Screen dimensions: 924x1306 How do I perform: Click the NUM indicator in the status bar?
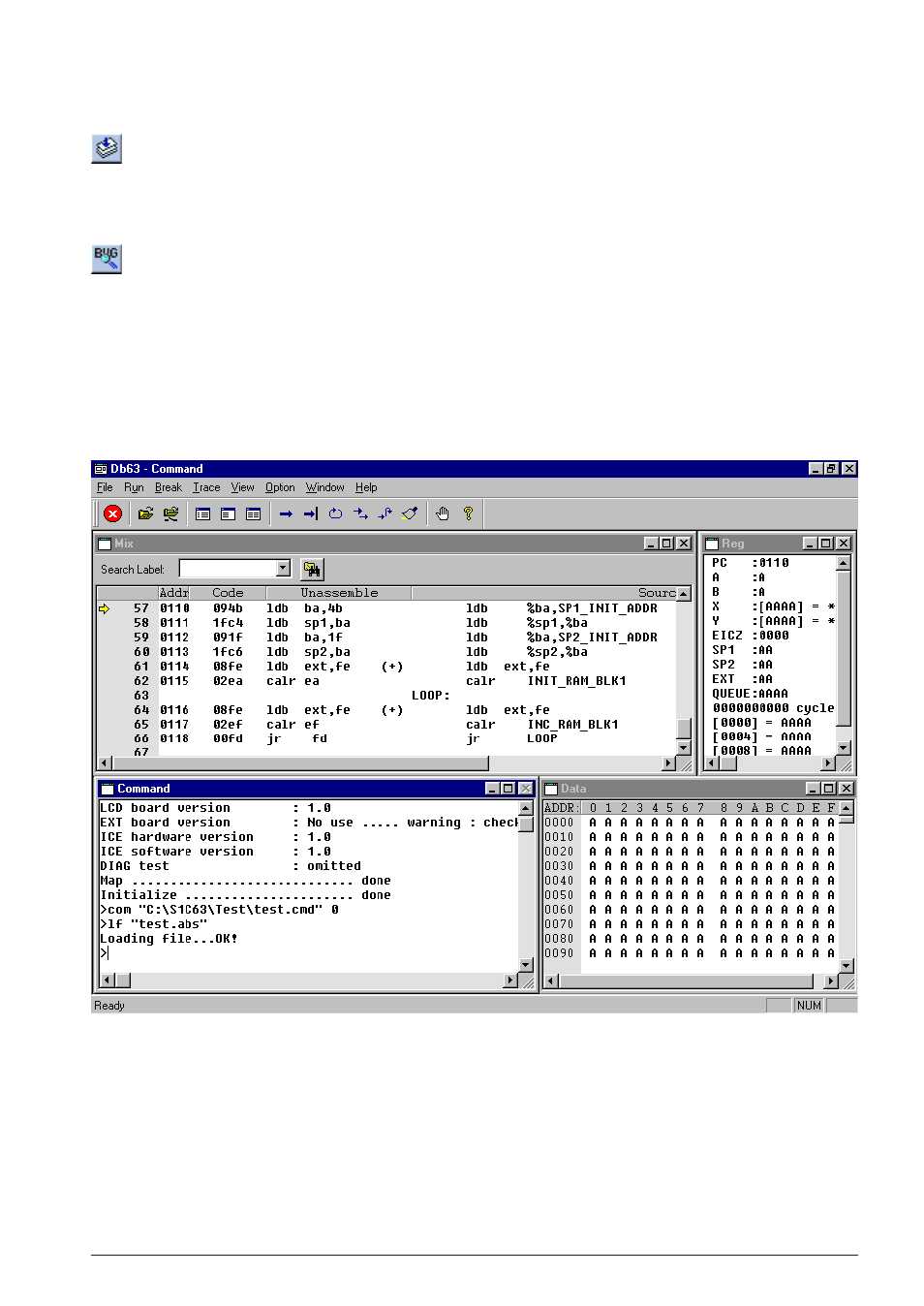(x=809, y=1006)
